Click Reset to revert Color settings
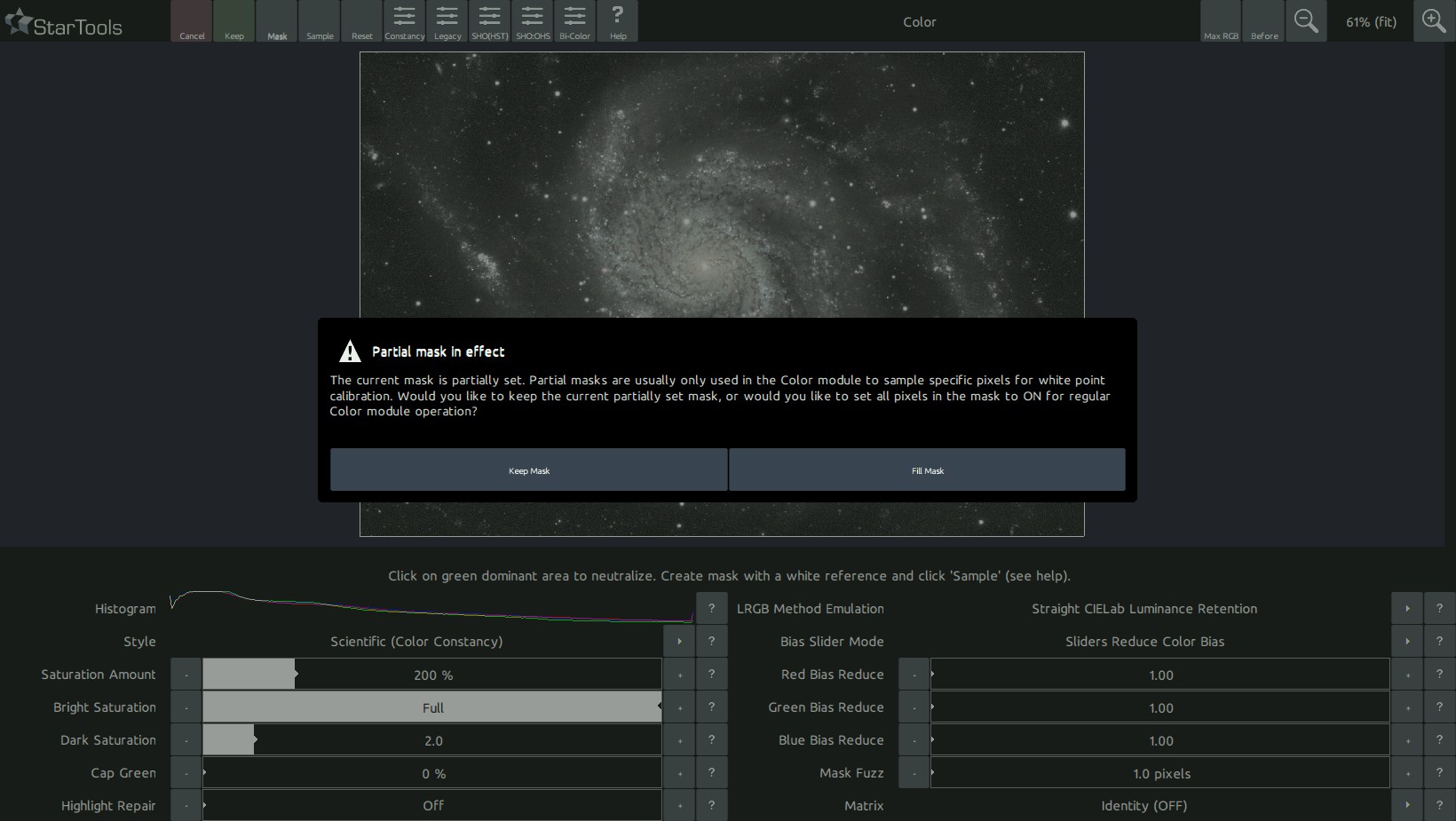 point(361,21)
